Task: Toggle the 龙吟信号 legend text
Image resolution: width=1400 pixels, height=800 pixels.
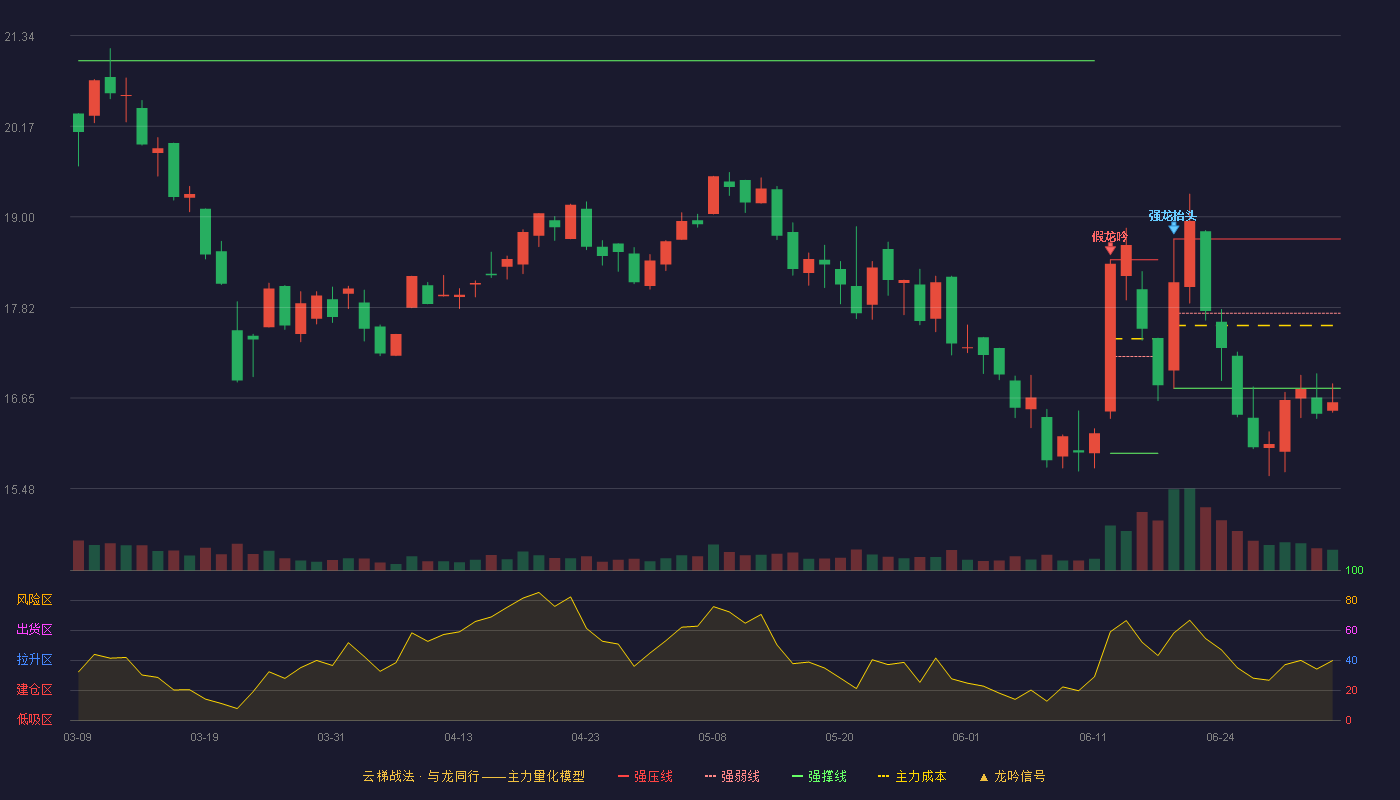Action: click(x=1020, y=776)
